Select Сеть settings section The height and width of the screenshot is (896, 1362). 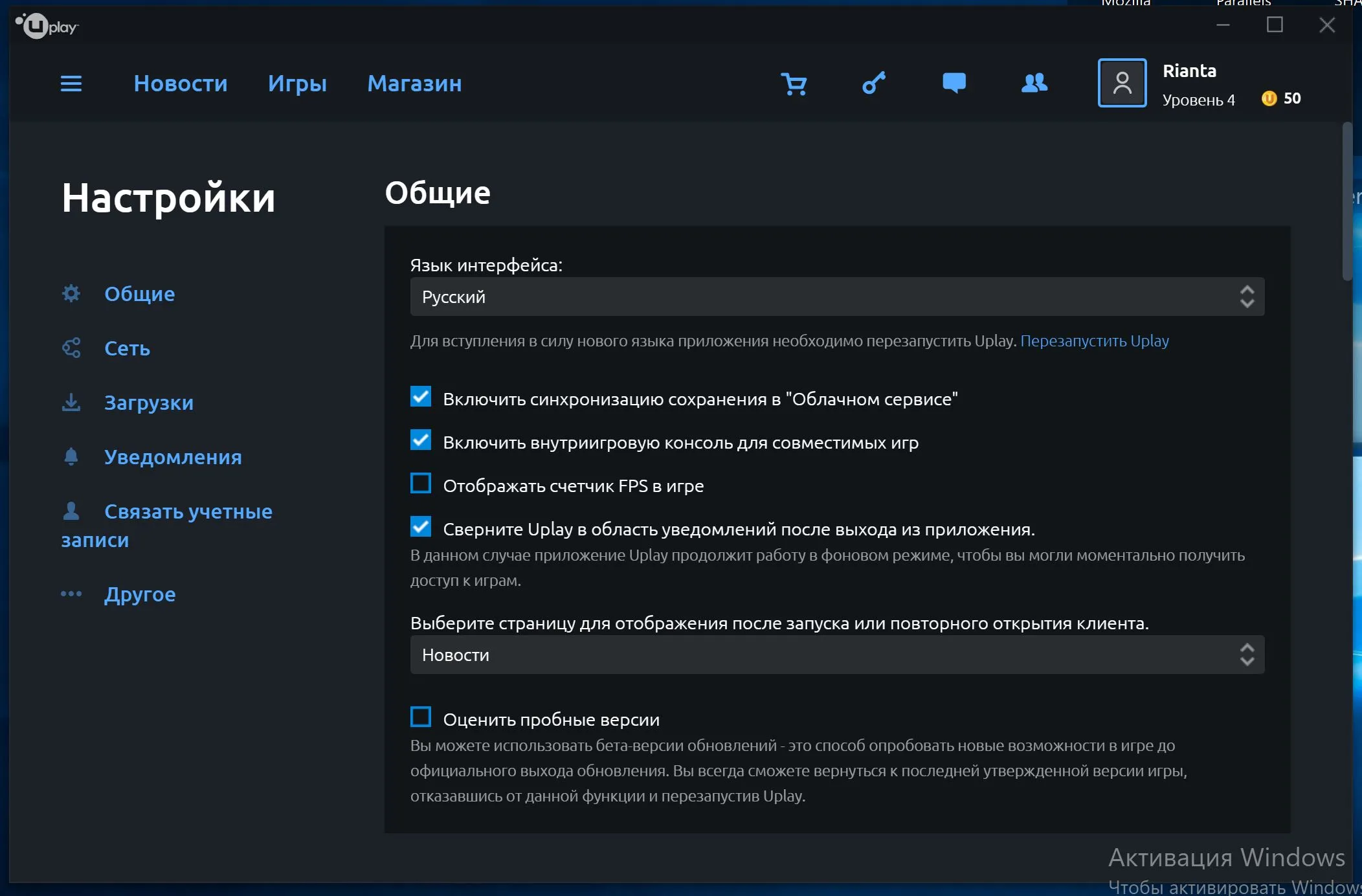tap(128, 348)
